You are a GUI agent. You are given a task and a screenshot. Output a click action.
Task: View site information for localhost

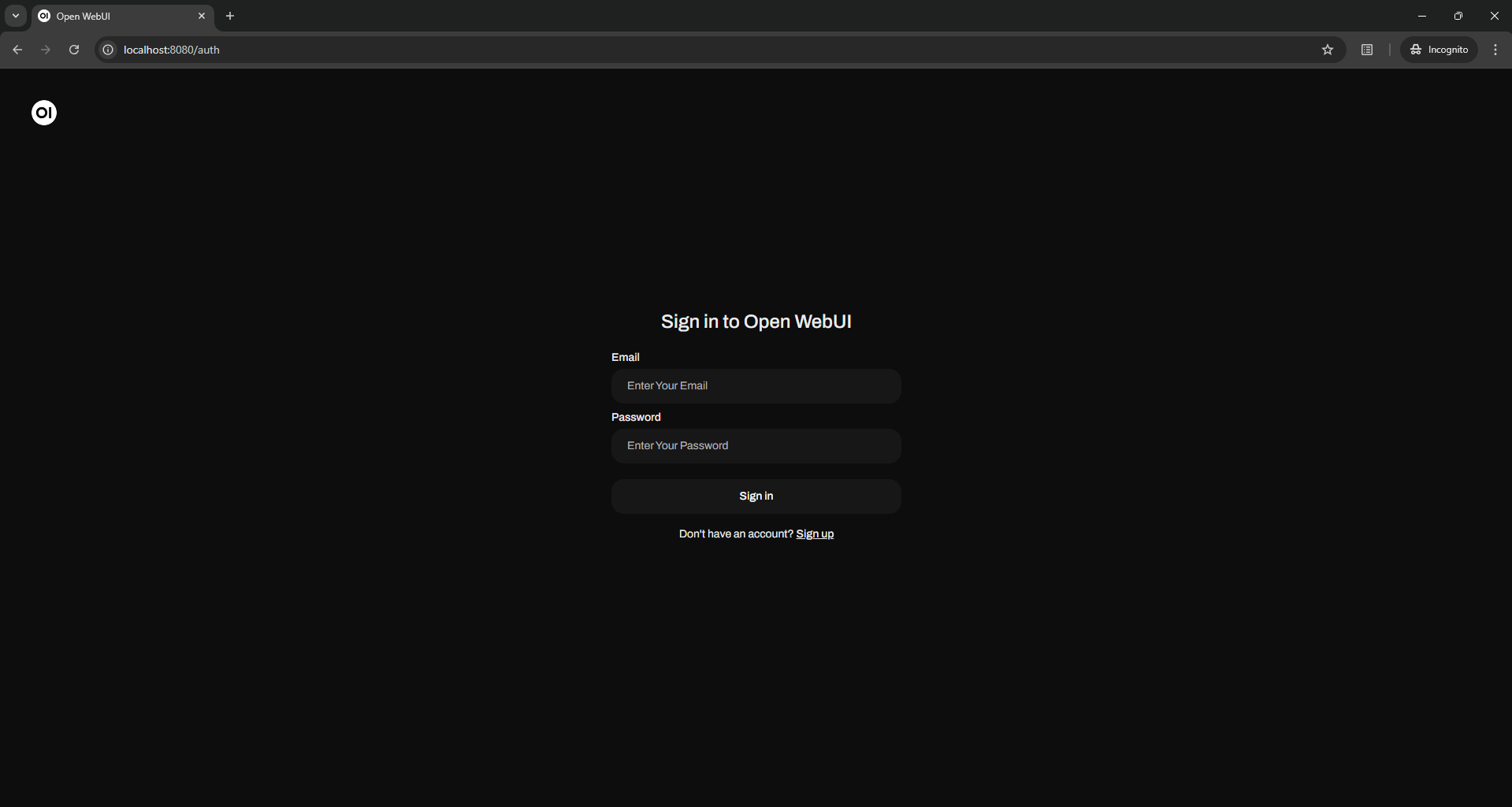pyautogui.click(x=109, y=50)
